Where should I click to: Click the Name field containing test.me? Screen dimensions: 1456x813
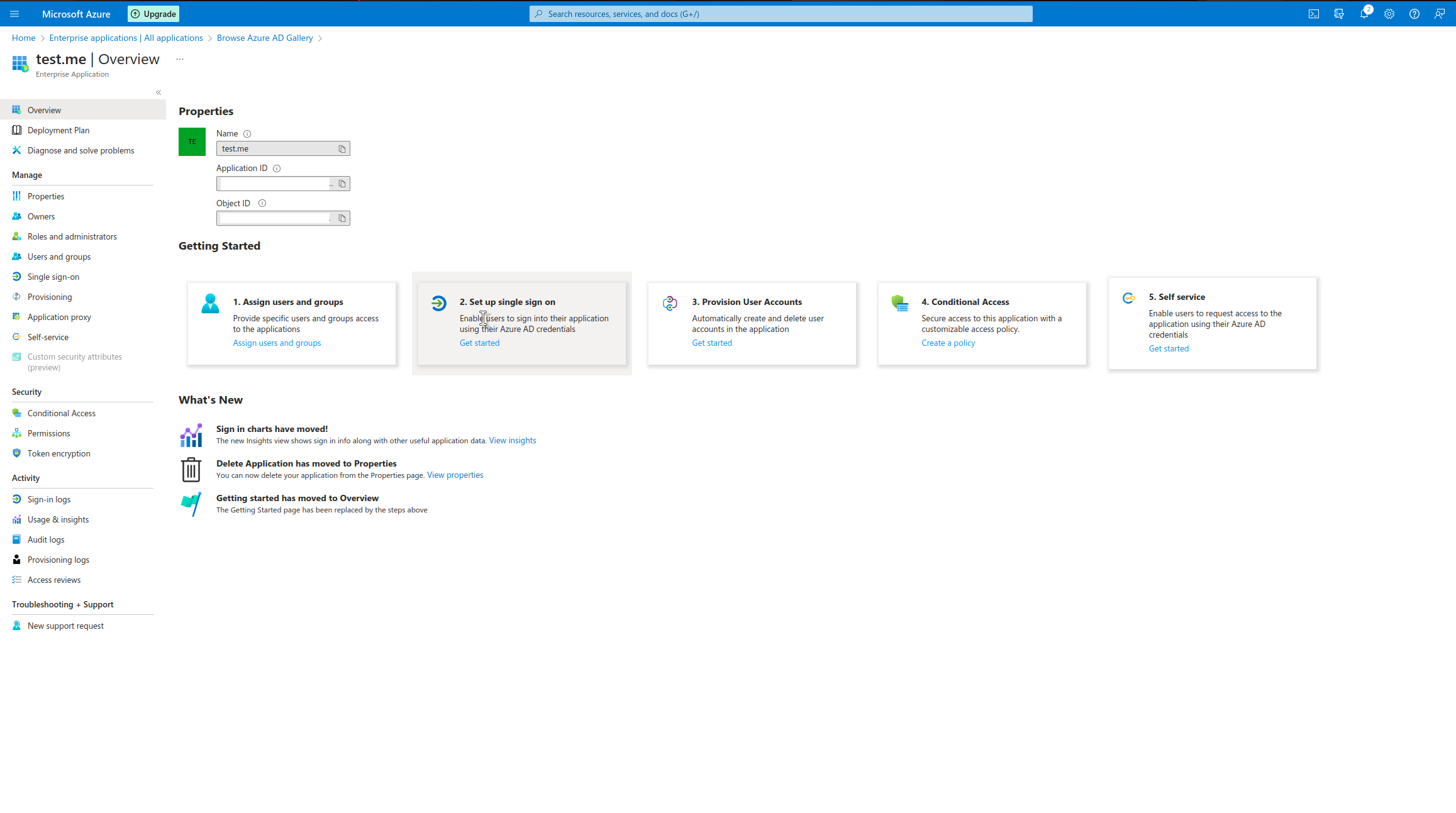pos(283,149)
